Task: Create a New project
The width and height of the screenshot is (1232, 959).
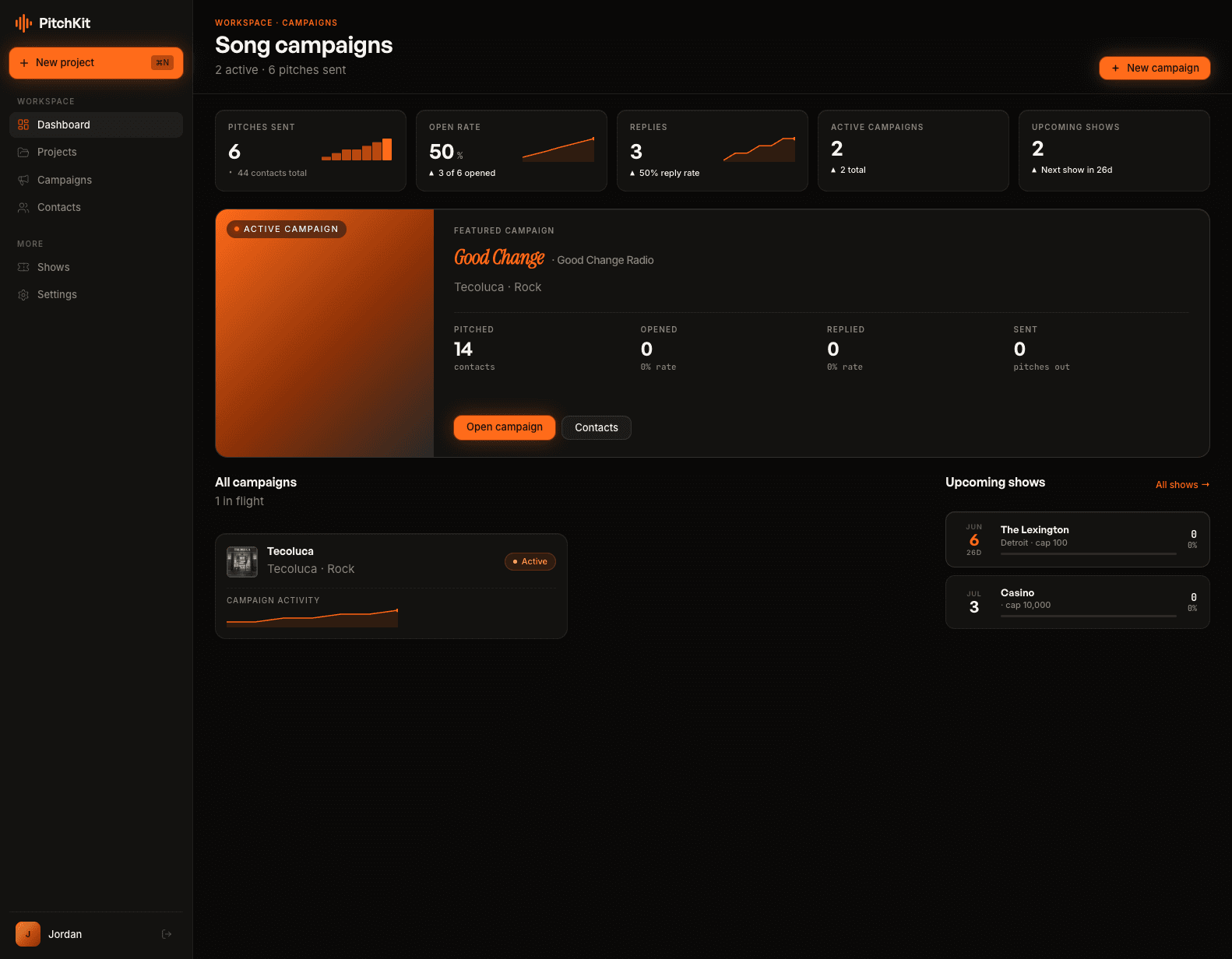Action: click(96, 62)
